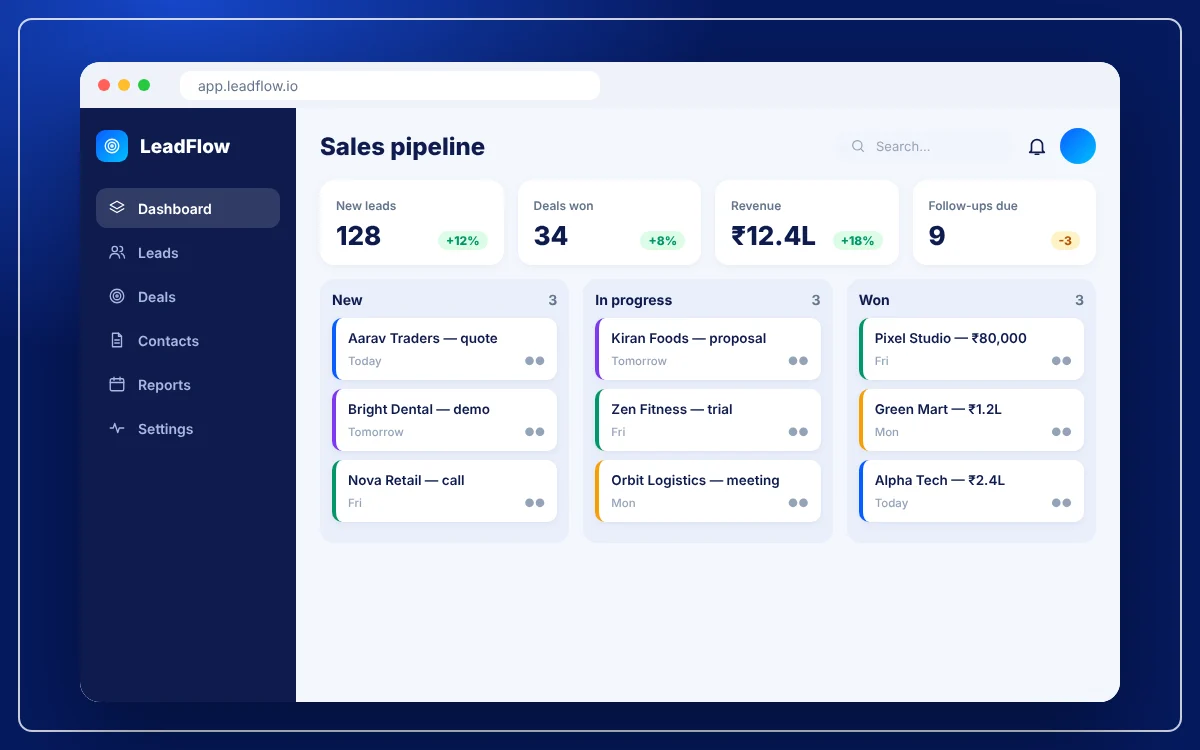The height and width of the screenshot is (750, 1200).
Task: Click assignee dots on Kiran Foods card
Action: [798, 361]
